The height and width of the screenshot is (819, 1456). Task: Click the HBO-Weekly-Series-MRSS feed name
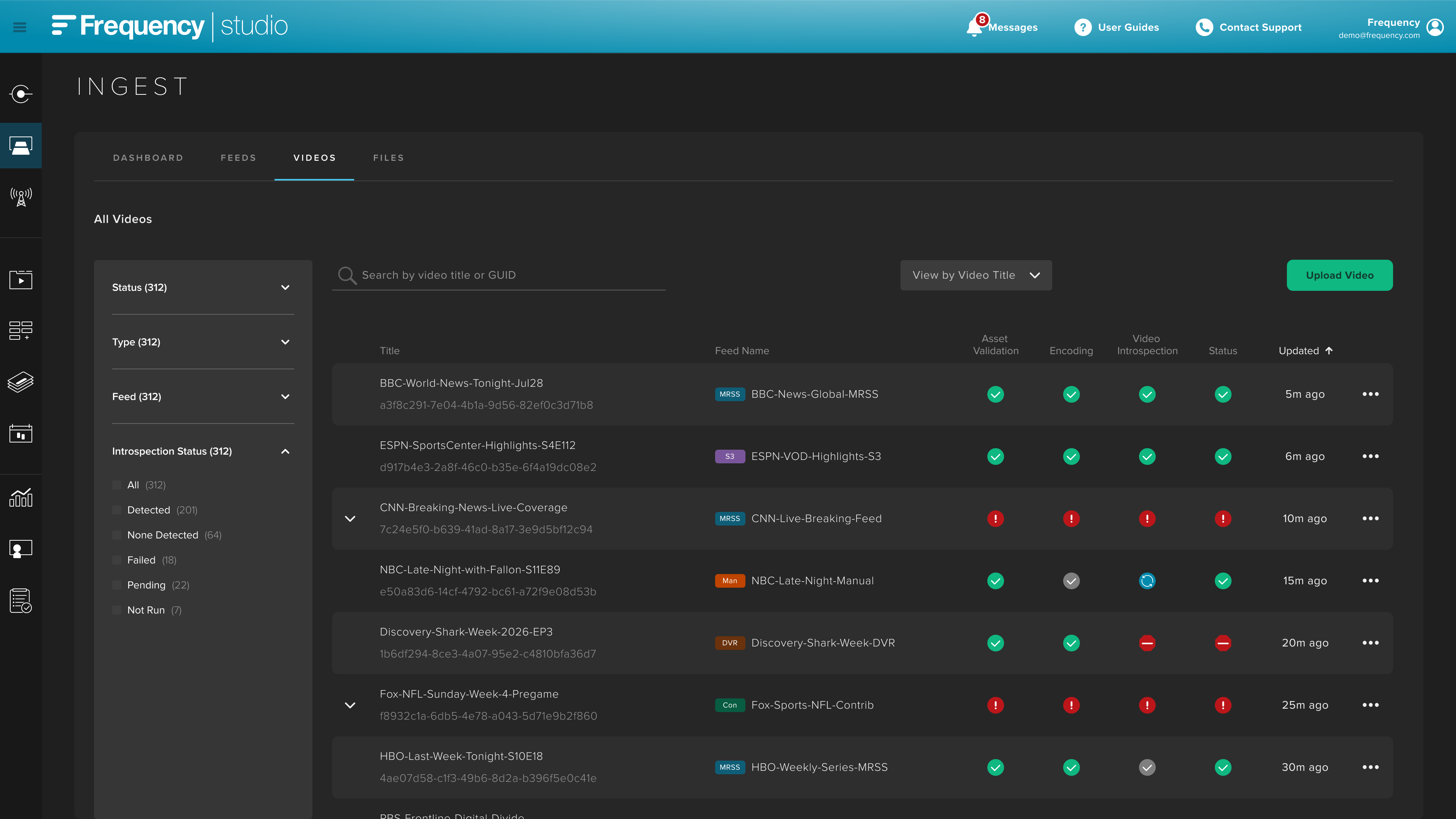819,767
